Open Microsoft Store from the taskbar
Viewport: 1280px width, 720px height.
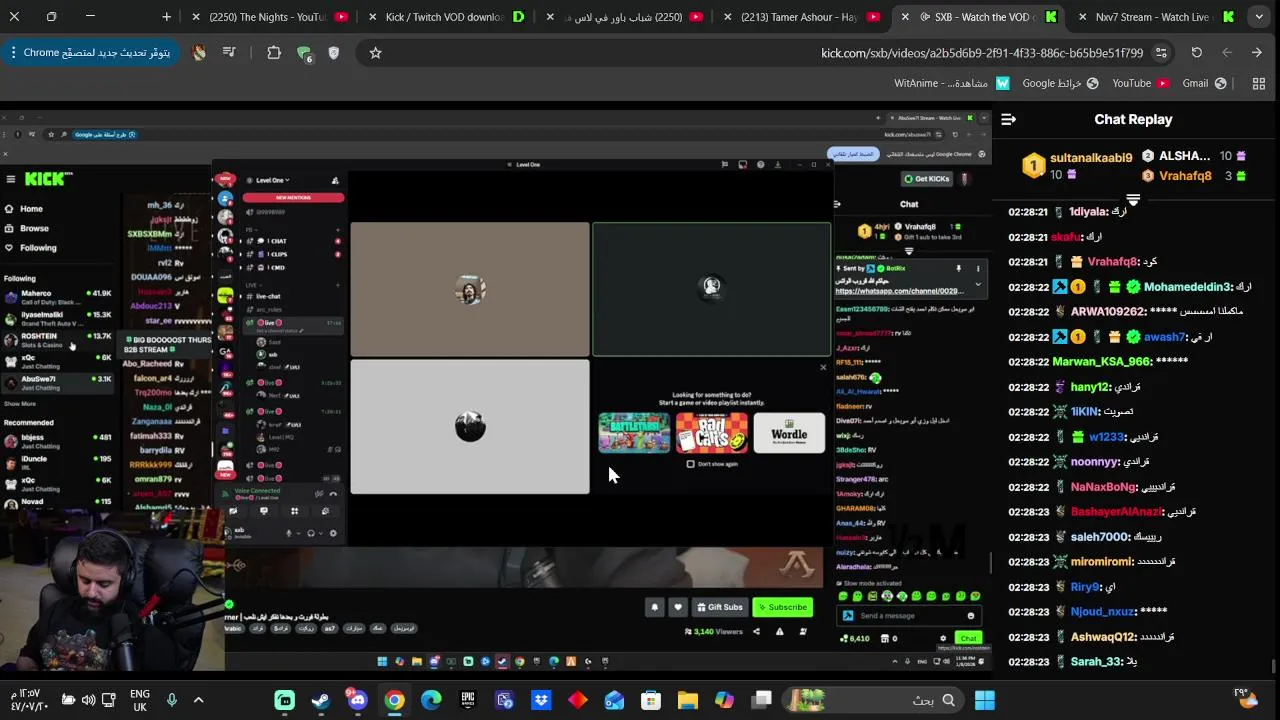tap(651, 700)
